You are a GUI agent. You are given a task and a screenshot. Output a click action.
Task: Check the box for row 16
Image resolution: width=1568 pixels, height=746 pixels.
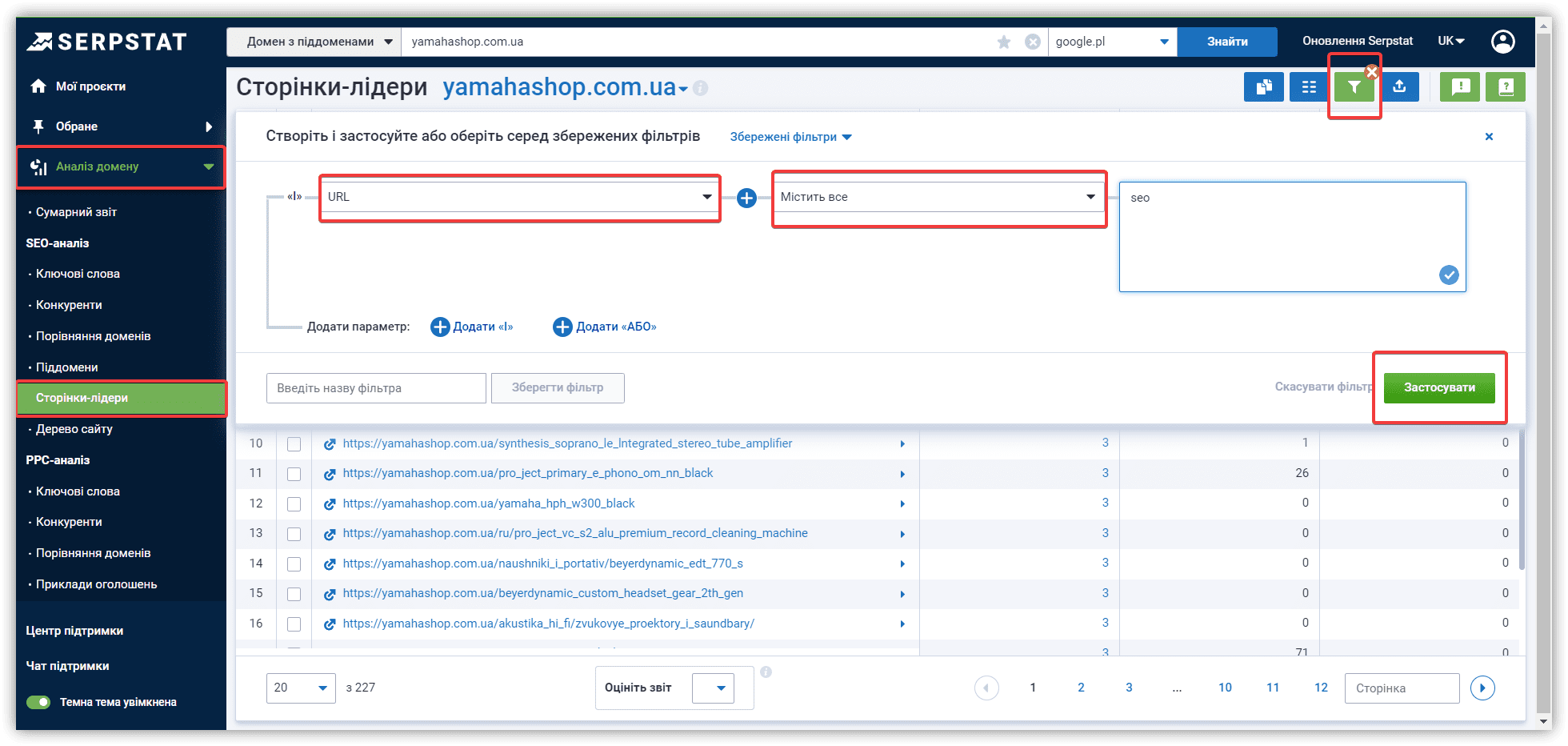tap(294, 624)
